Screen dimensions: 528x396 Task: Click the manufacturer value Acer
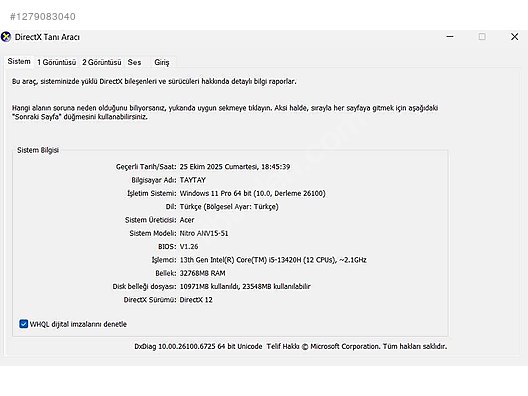coord(187,220)
